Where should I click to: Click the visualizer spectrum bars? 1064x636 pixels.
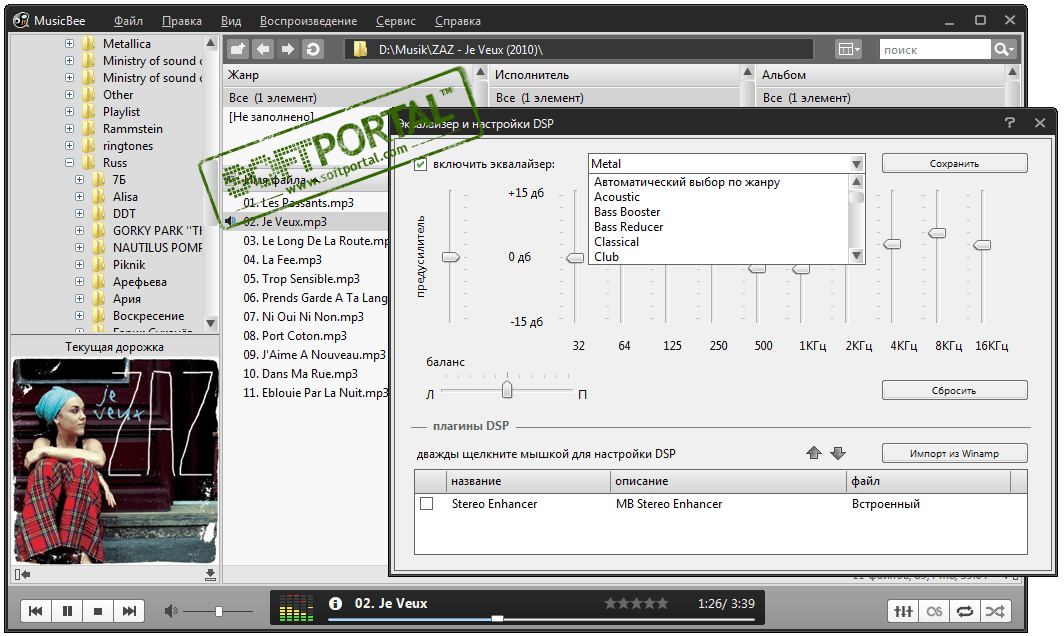tap(297, 607)
